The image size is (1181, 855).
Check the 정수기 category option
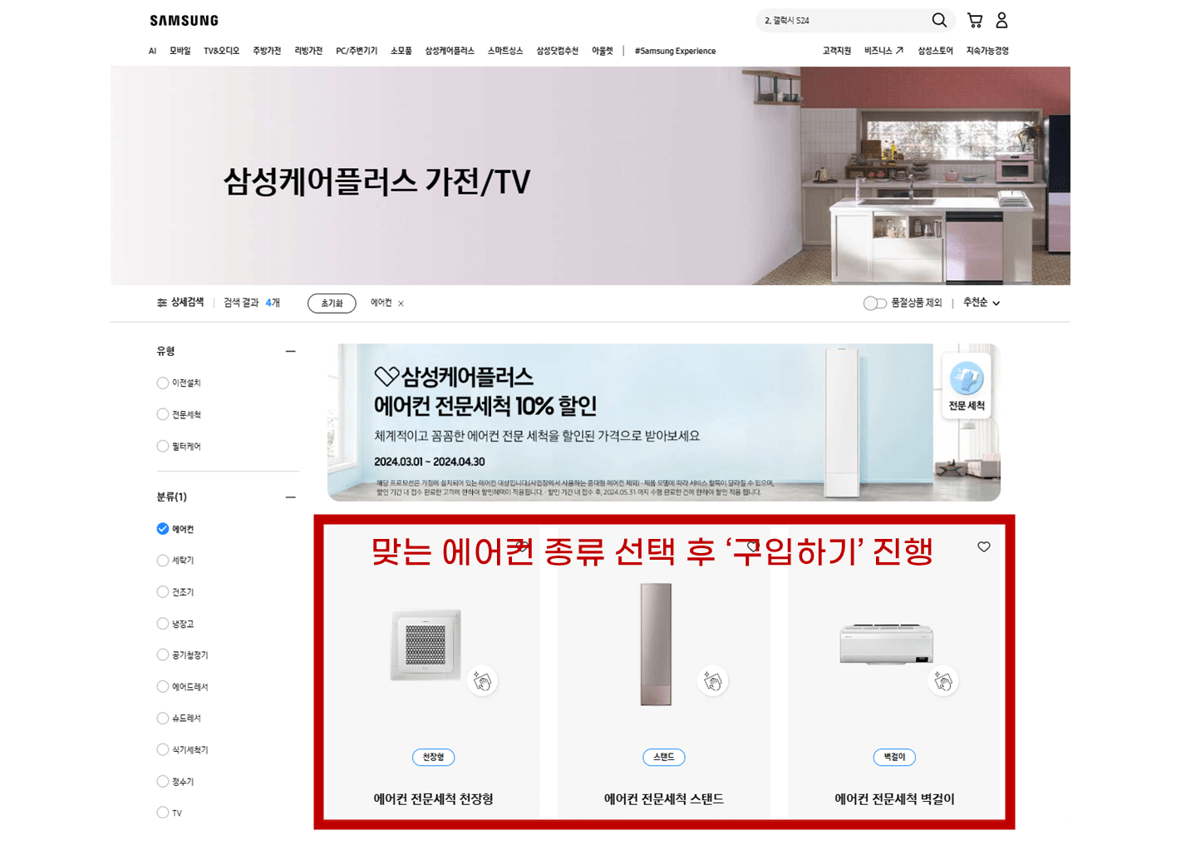(x=163, y=781)
